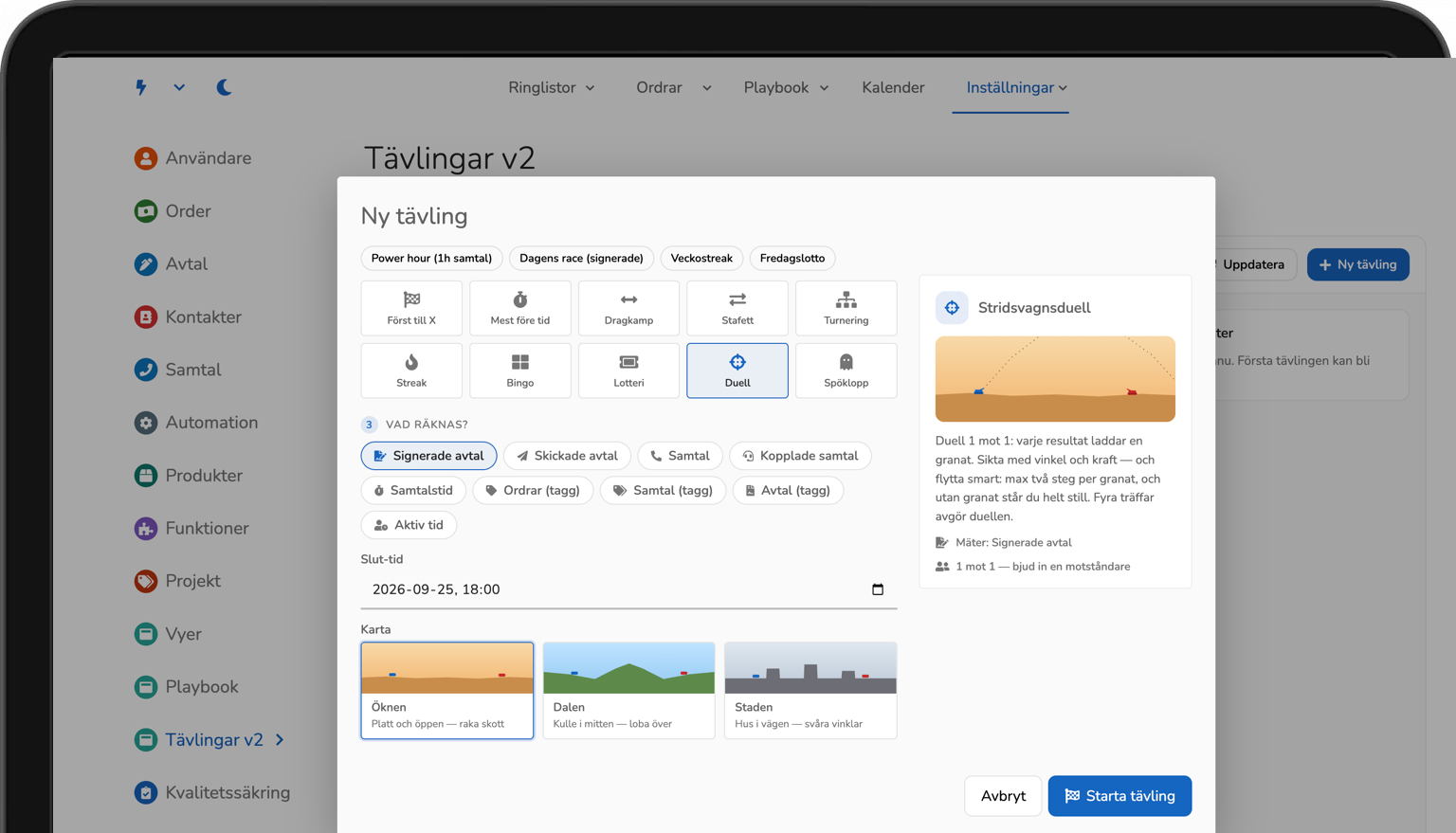Select the Samtalstid metric chip

point(413,490)
